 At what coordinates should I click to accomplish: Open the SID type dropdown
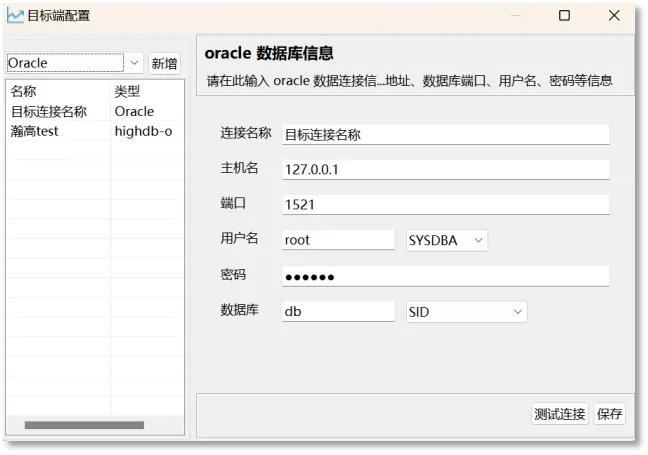pos(466,312)
